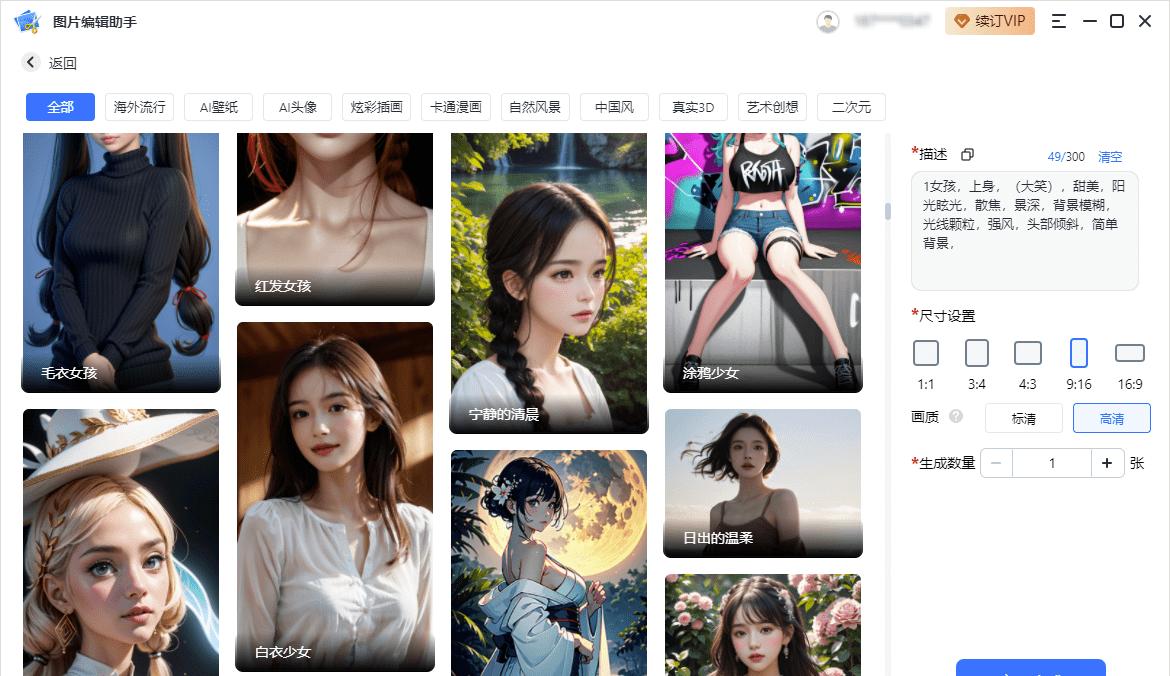Image resolution: width=1170 pixels, height=676 pixels.
Task: Open the hamburger menu in title bar
Action: click(x=1058, y=21)
